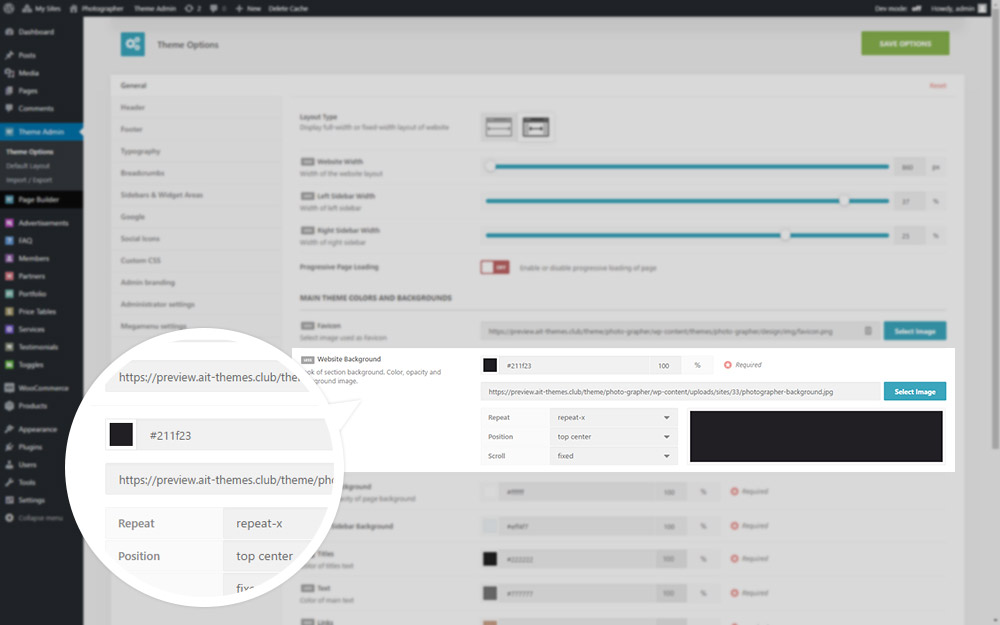1000x625 pixels.
Task: Toggle the Dev mode switch in admin bar
Action: [916, 9]
